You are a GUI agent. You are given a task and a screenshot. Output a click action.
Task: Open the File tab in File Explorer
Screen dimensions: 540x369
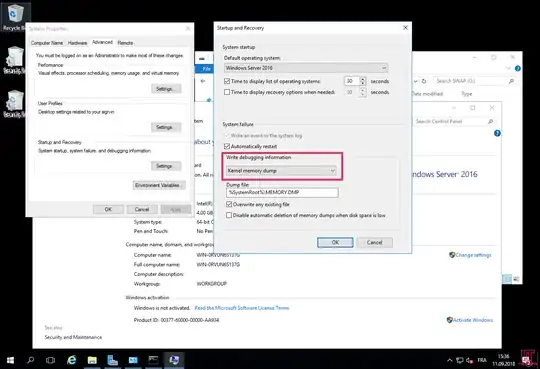click(206, 69)
